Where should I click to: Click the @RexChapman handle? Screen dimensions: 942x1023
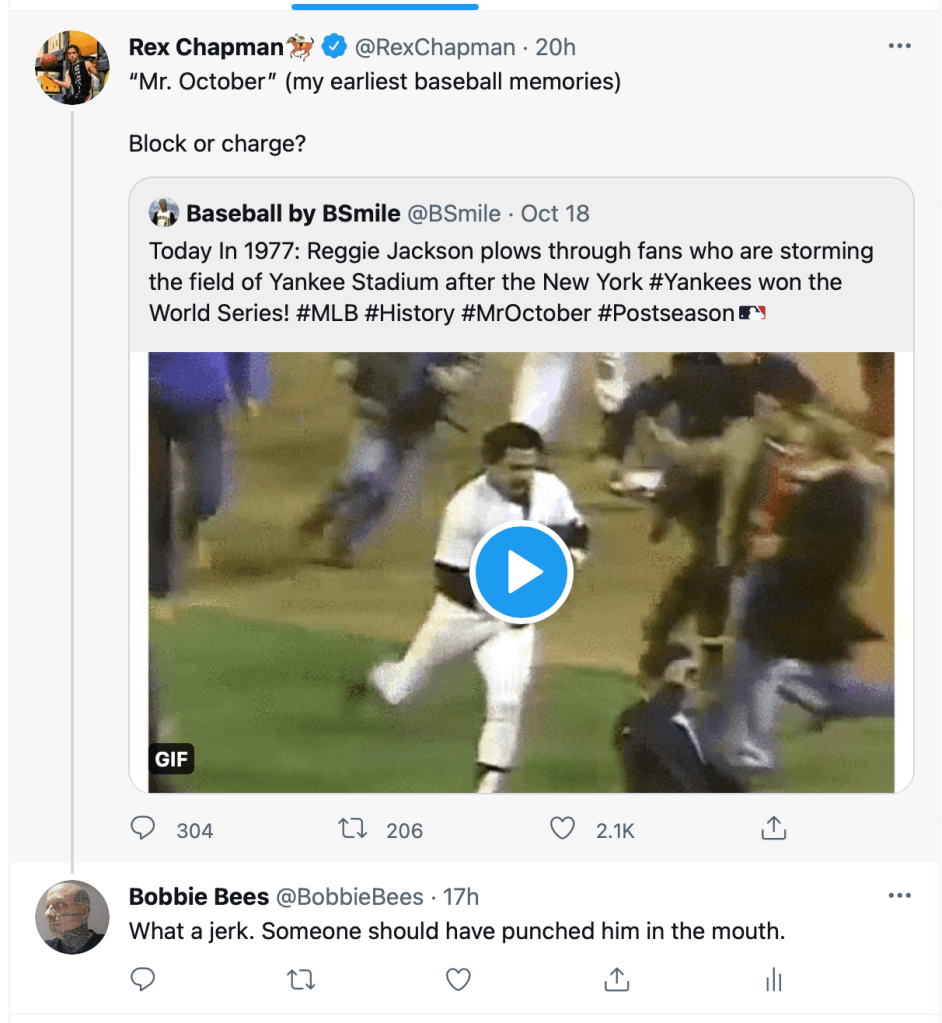[x=435, y=47]
